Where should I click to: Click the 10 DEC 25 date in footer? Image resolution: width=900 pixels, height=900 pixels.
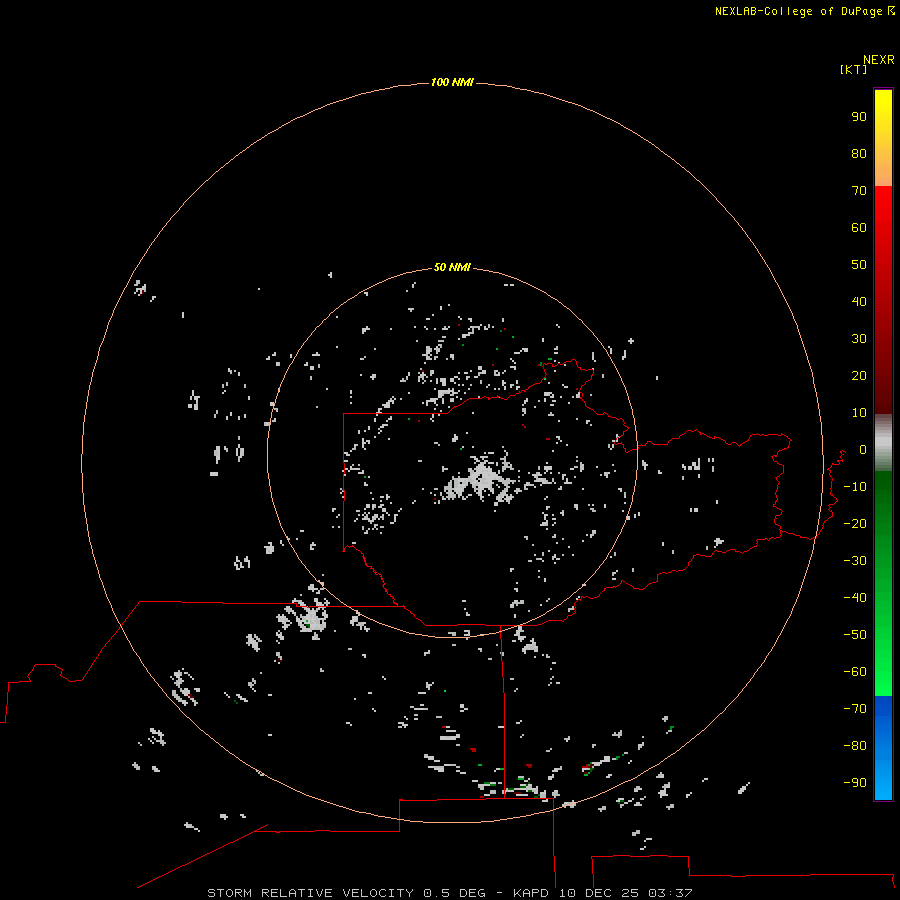click(x=600, y=893)
